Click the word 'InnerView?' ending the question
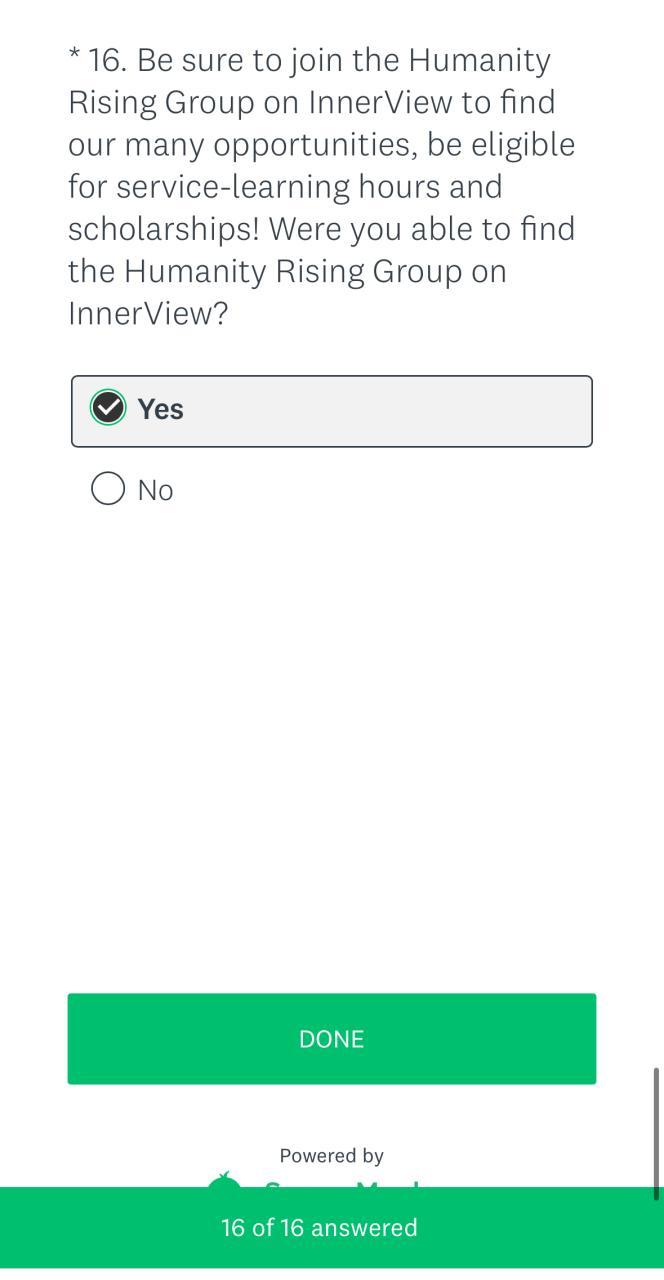The width and height of the screenshot is (664, 1280). pyautogui.click(x=148, y=314)
